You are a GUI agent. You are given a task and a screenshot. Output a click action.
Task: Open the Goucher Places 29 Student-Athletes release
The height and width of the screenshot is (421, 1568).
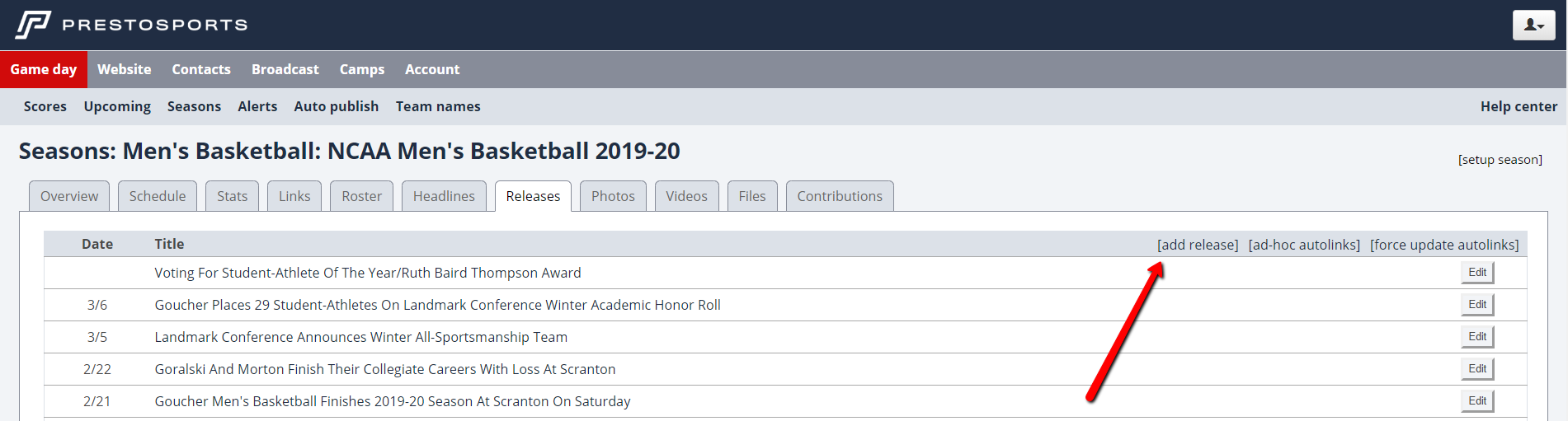point(437,306)
